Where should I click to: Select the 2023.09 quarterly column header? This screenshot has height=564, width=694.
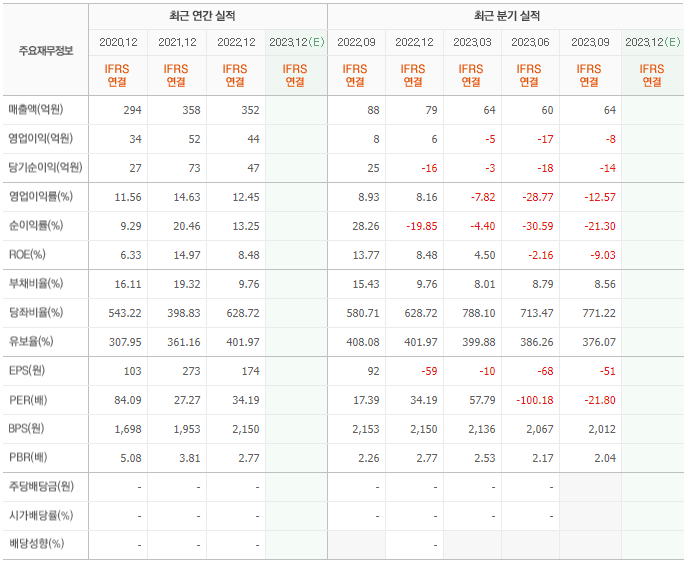[590, 42]
